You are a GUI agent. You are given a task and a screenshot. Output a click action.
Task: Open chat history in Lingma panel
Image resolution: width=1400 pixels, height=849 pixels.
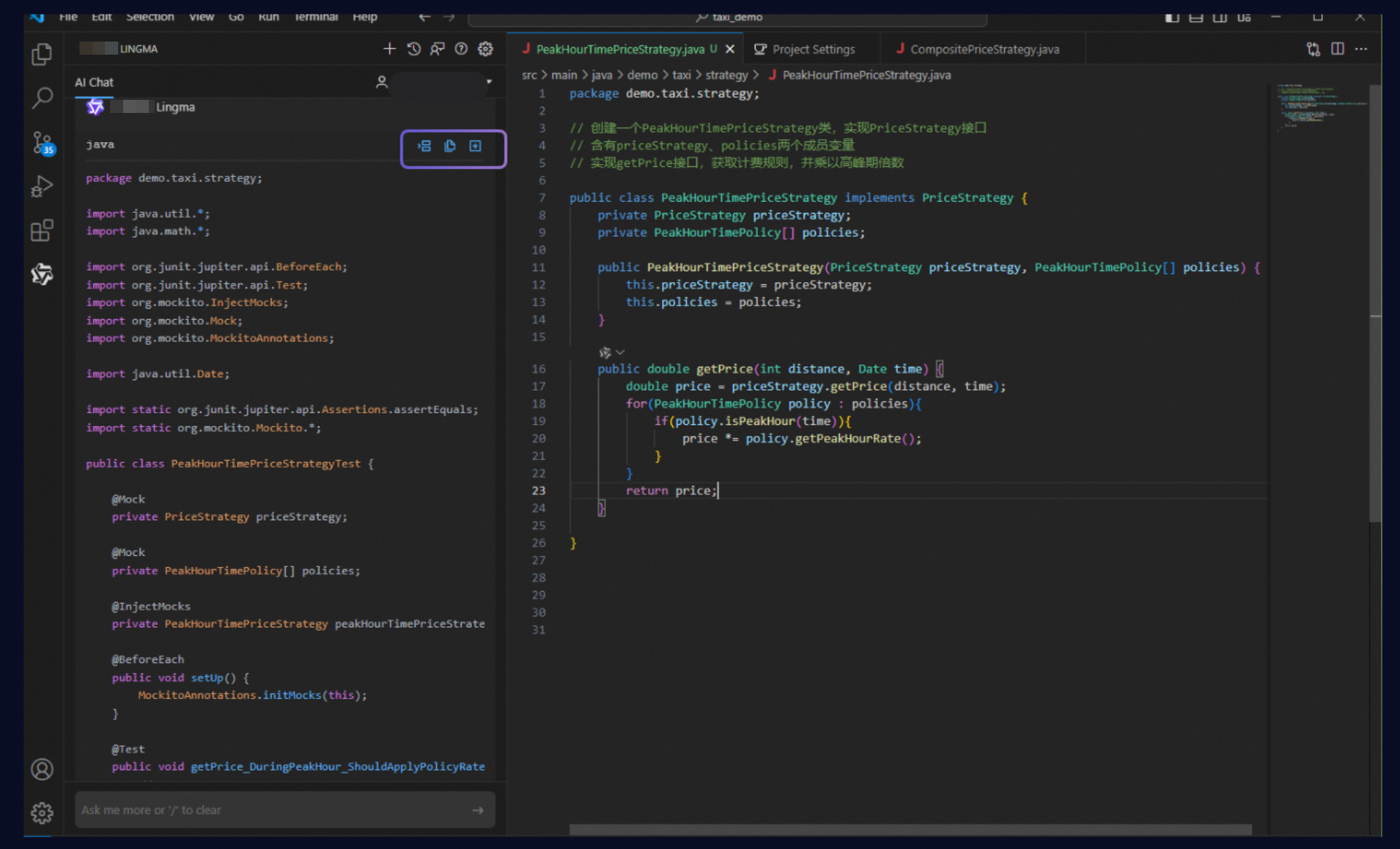point(413,49)
